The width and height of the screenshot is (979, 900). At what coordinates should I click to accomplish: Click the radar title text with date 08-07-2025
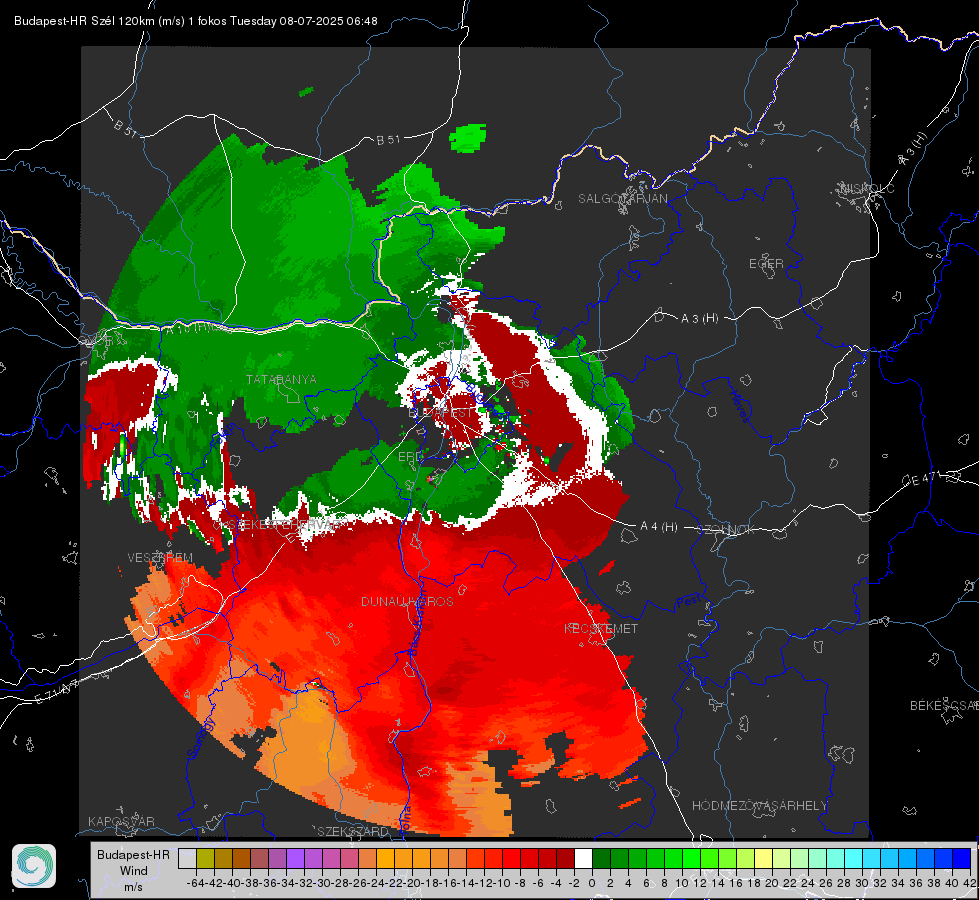coord(195,21)
